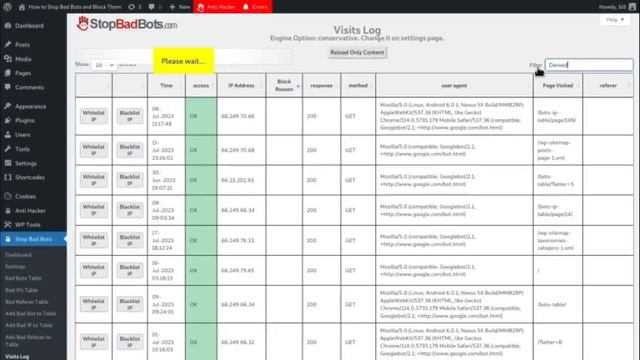
Task: Blacklist IP for the 09:24:01 visit
Action: [130, 304]
